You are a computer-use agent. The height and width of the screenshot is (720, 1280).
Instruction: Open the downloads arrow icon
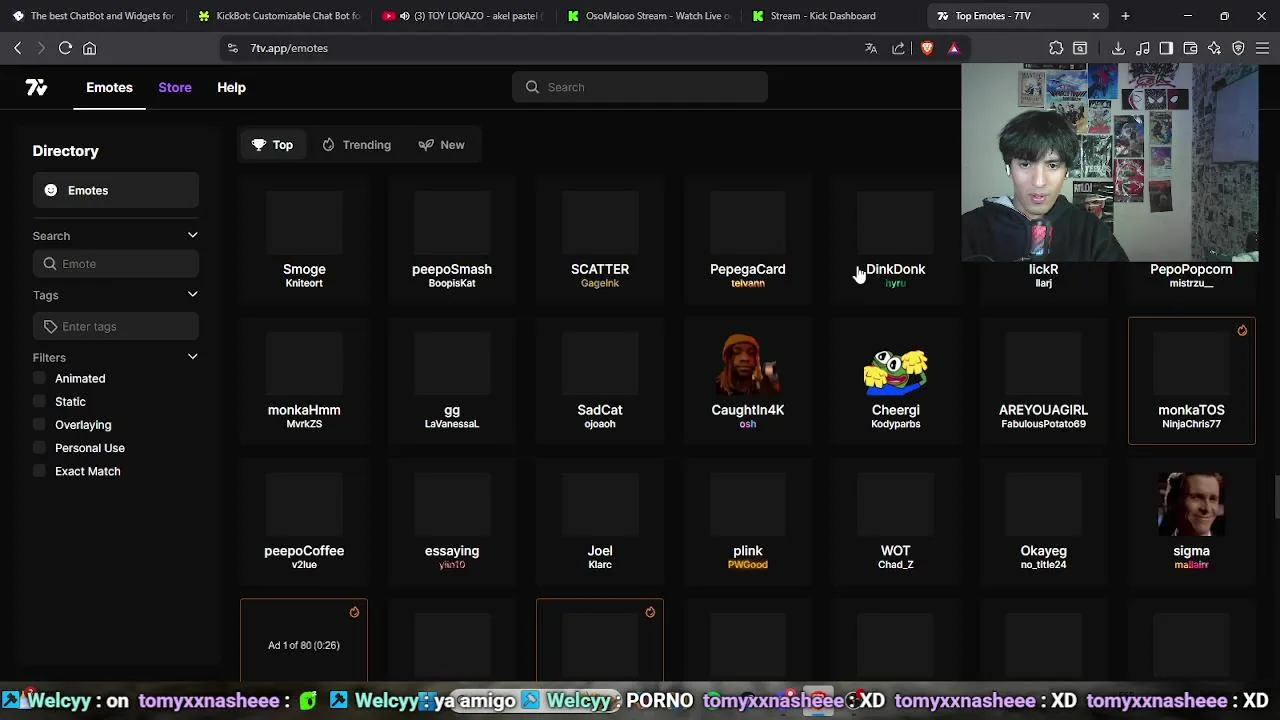[x=1118, y=48]
